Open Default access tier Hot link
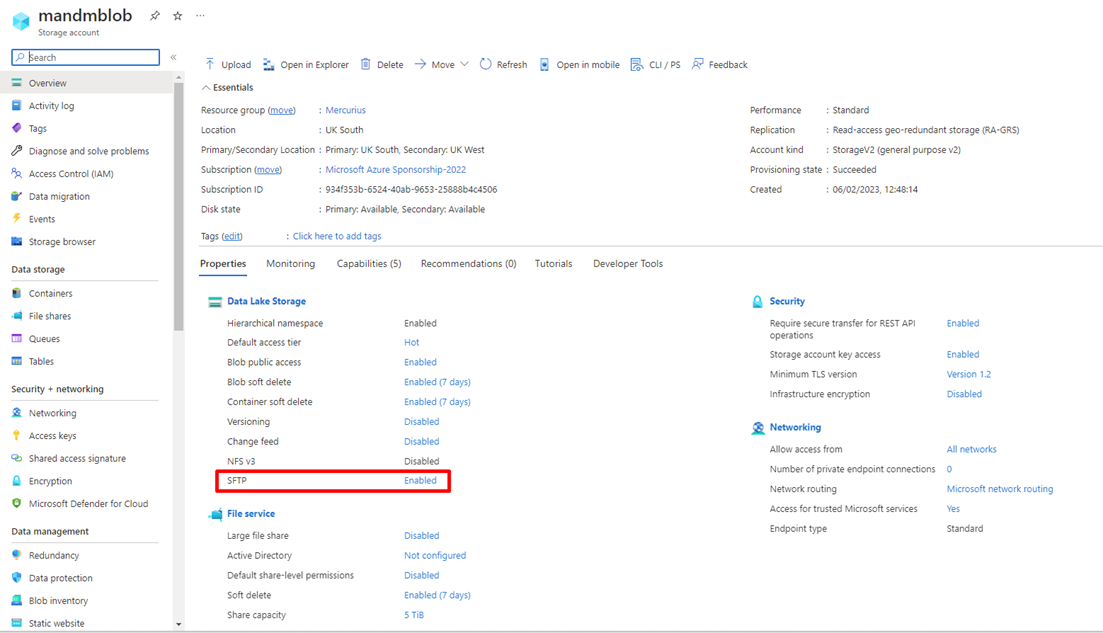 (412, 343)
